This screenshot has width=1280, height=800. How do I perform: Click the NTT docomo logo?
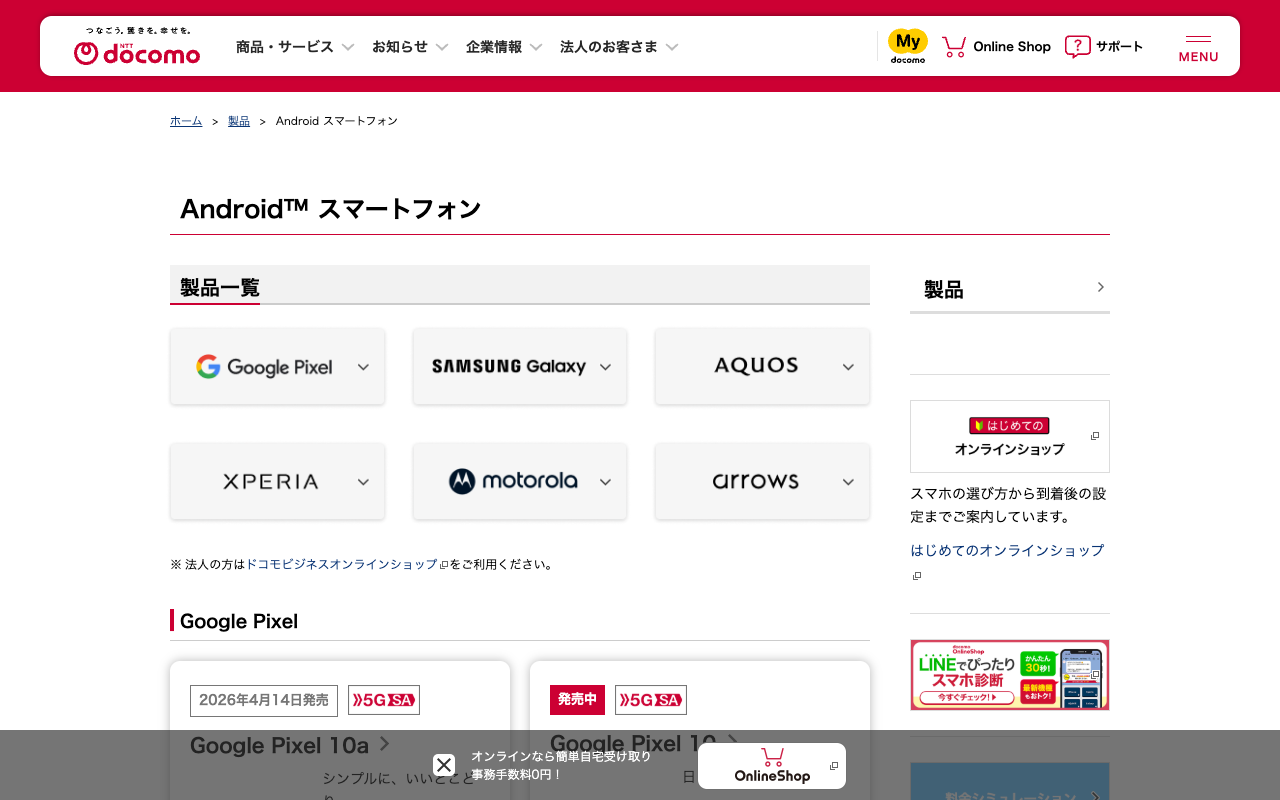pos(137,46)
